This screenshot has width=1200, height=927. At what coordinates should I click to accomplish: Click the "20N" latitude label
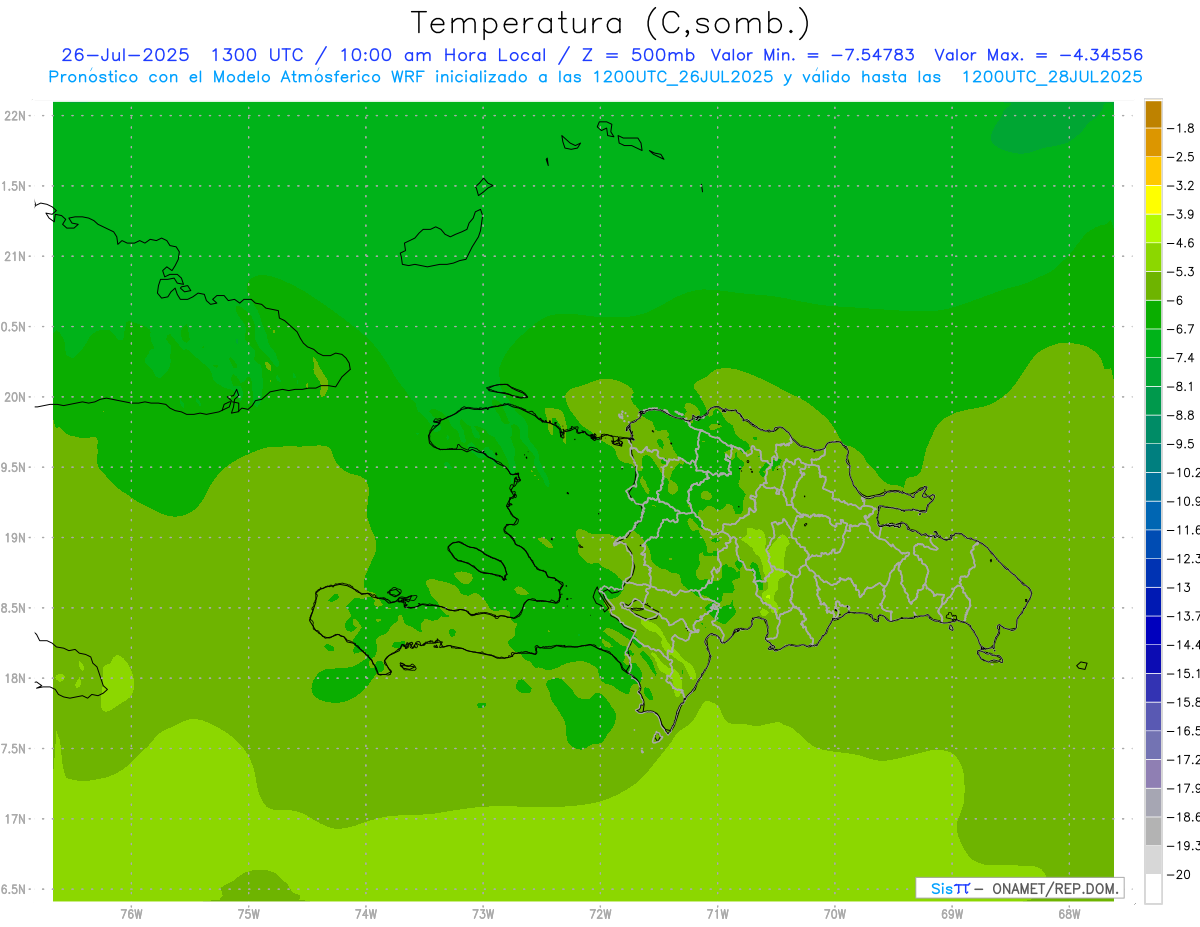[17, 397]
